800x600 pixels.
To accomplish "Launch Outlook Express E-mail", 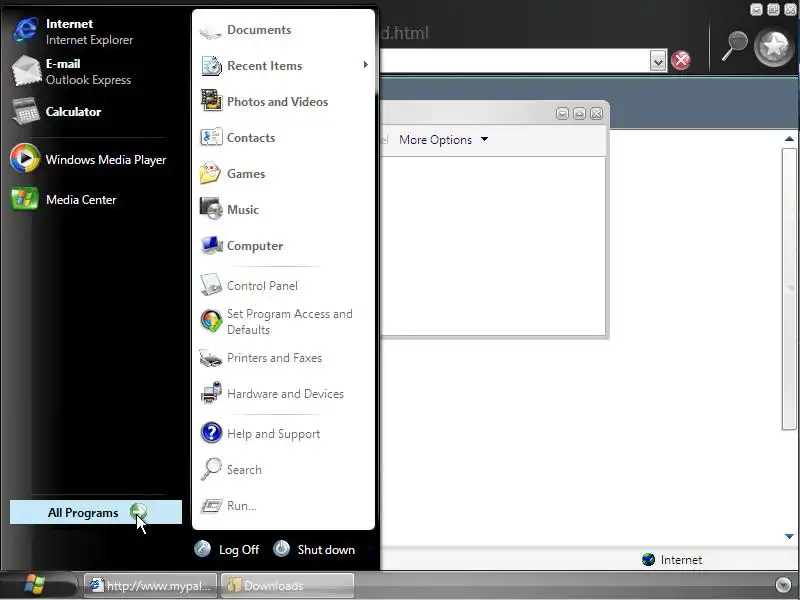I will (71, 71).
